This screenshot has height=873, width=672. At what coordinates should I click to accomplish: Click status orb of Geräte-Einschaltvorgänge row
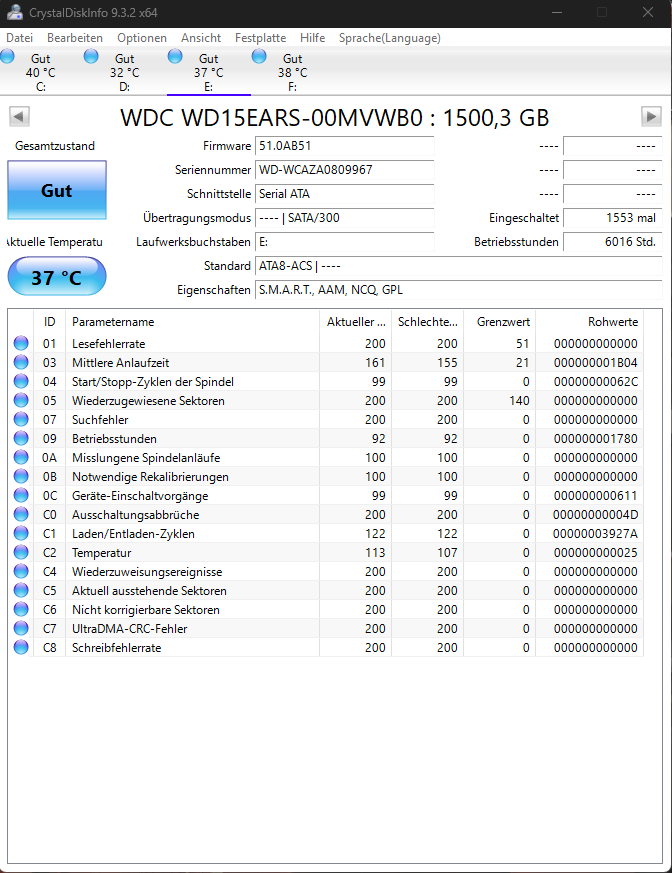point(21,496)
